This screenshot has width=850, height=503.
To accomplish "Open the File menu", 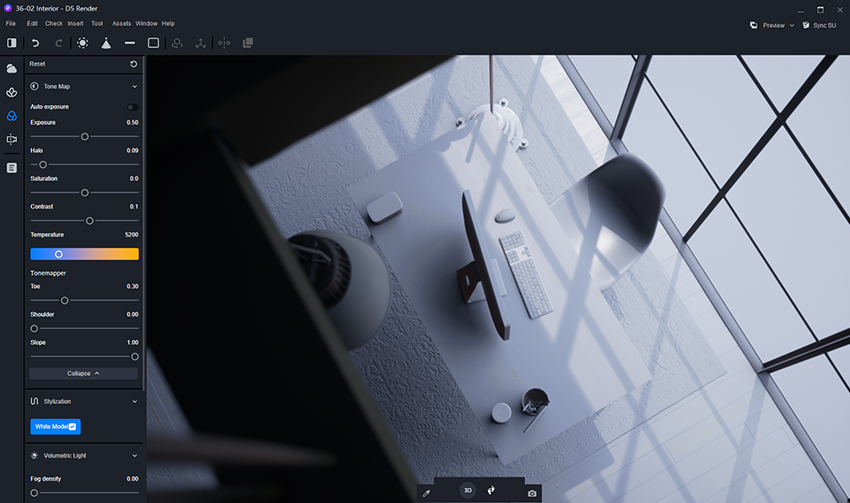I will coord(11,24).
